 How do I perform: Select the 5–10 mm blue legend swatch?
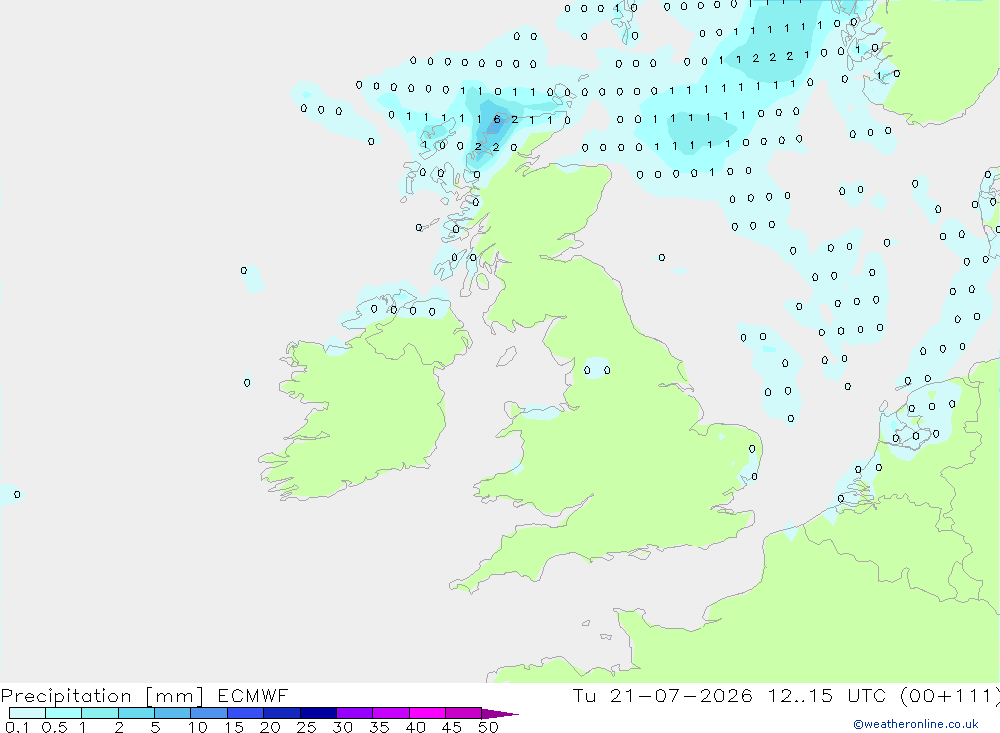173,713
